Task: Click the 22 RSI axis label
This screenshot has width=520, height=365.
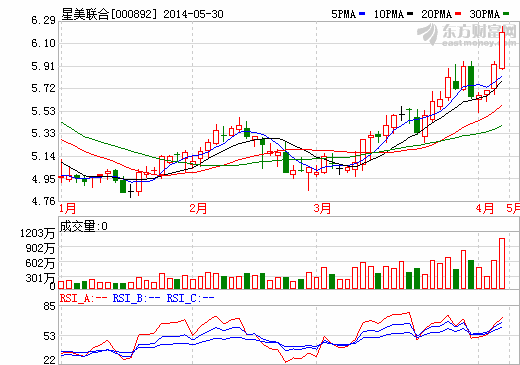Action: tap(49, 360)
